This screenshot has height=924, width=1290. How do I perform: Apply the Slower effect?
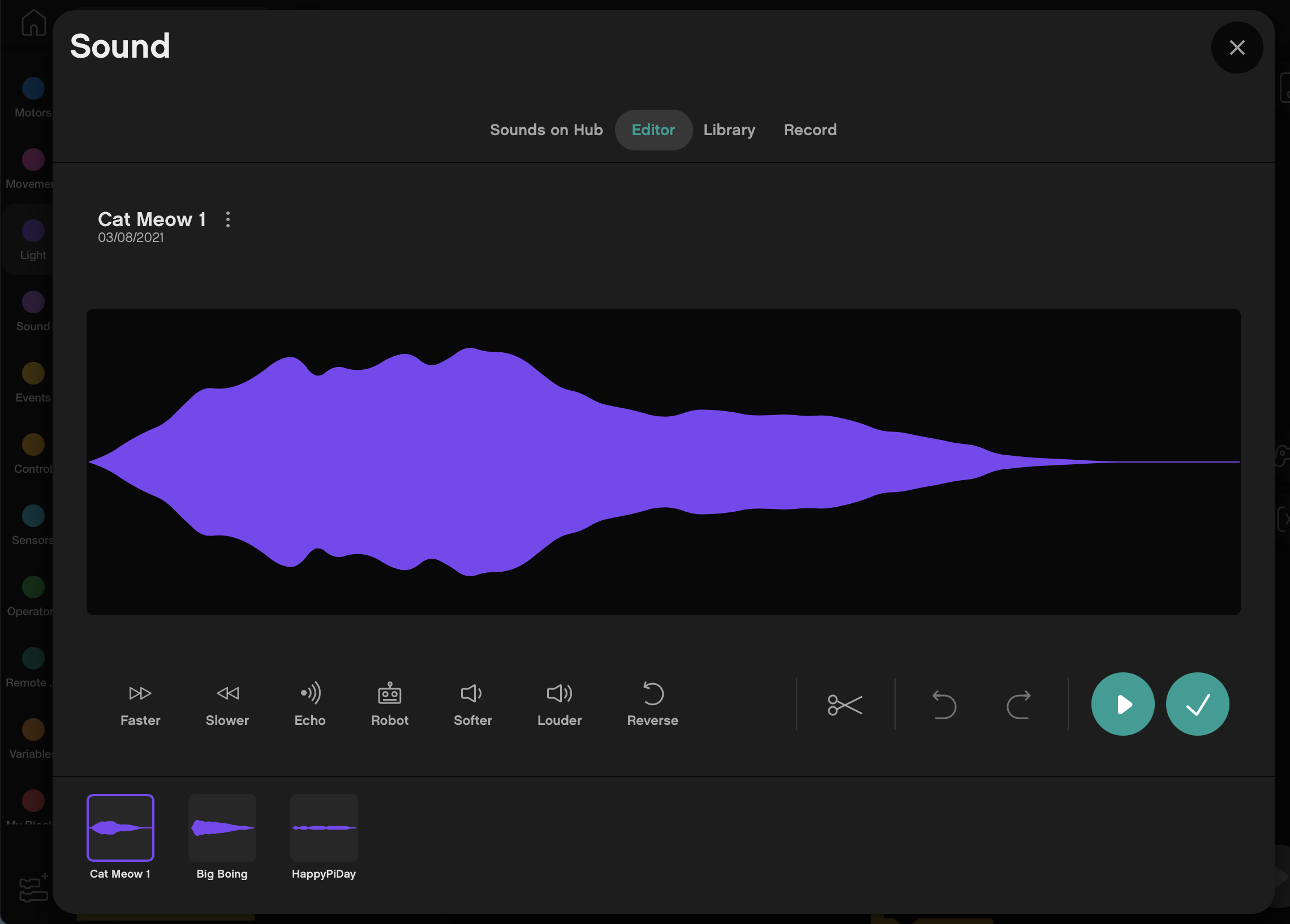(227, 704)
